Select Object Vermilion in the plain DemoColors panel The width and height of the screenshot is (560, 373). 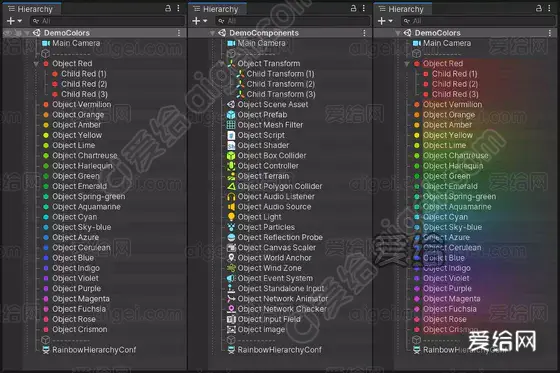tap(82, 105)
